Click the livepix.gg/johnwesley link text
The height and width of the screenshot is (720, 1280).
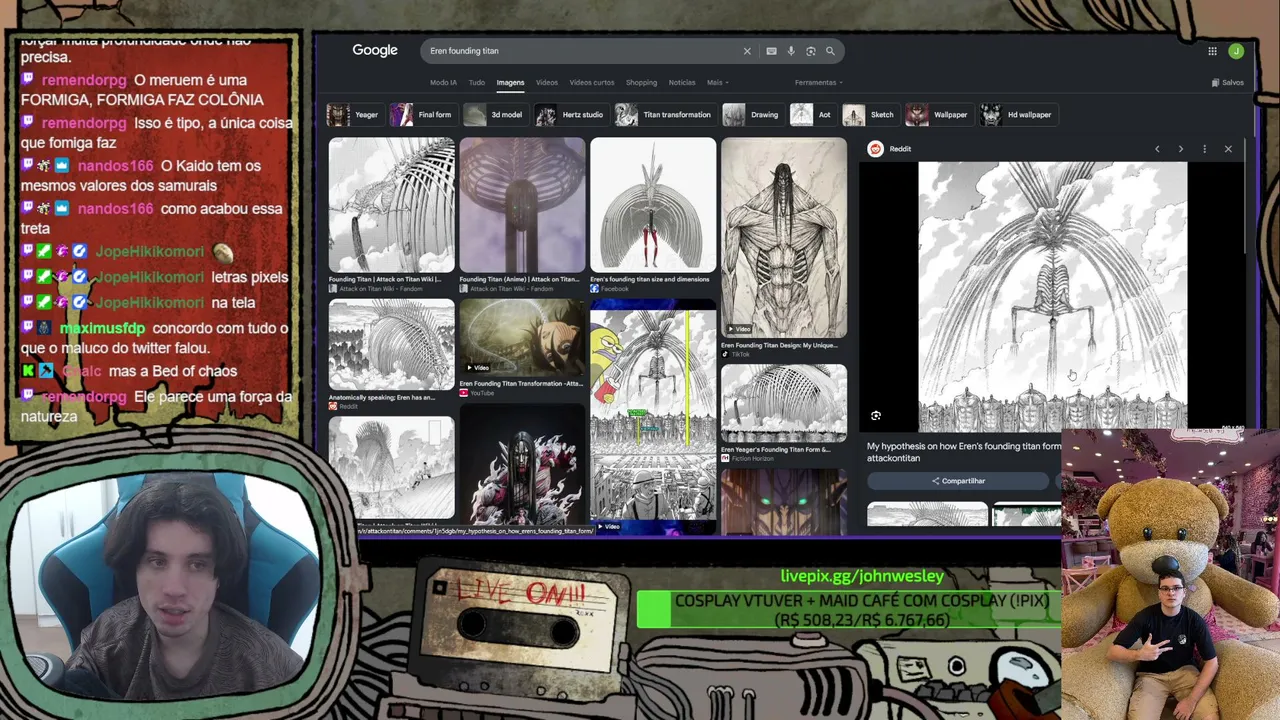click(862, 576)
